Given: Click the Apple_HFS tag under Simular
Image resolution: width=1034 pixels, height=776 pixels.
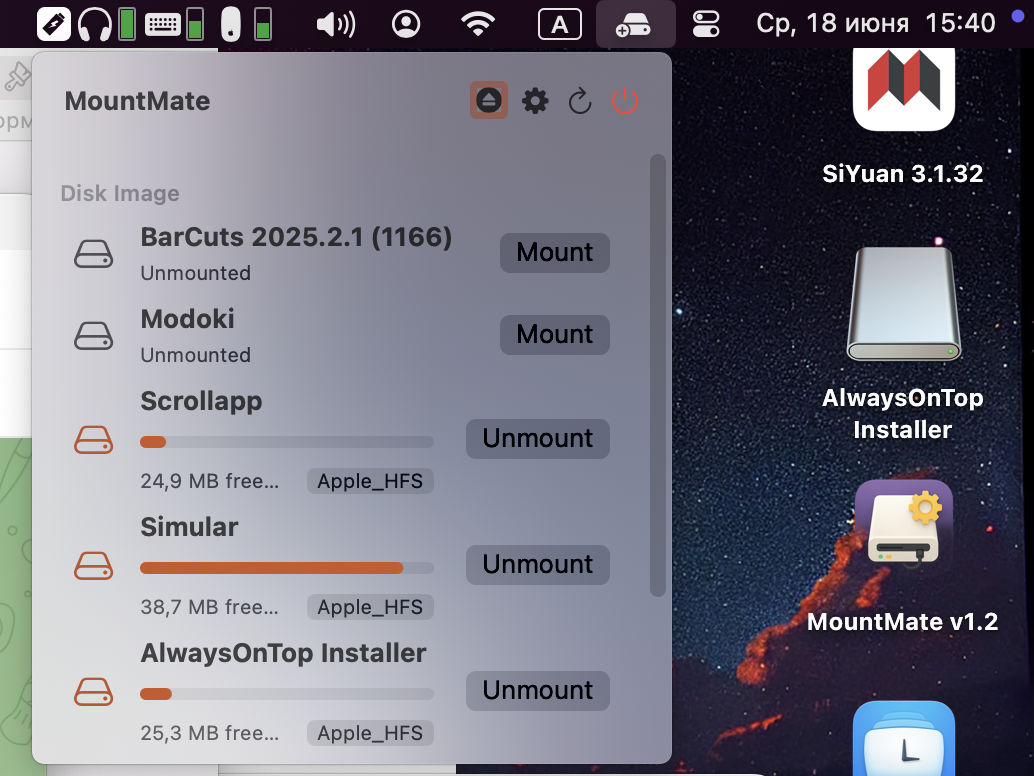Looking at the screenshot, I should click(x=370, y=607).
